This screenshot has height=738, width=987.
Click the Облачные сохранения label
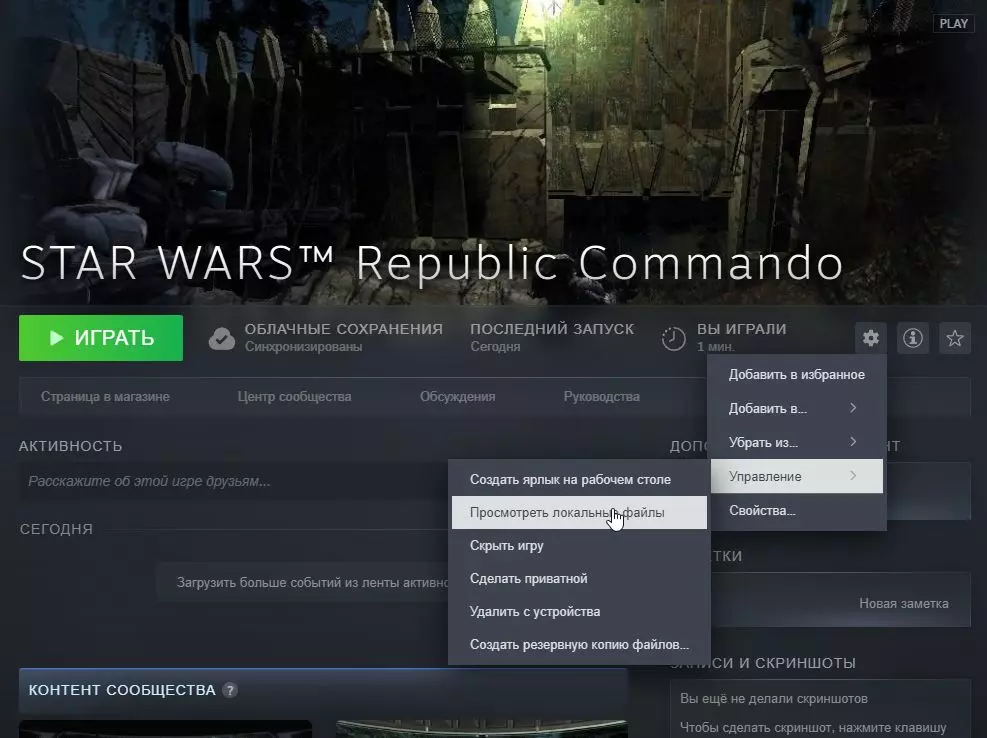point(344,329)
